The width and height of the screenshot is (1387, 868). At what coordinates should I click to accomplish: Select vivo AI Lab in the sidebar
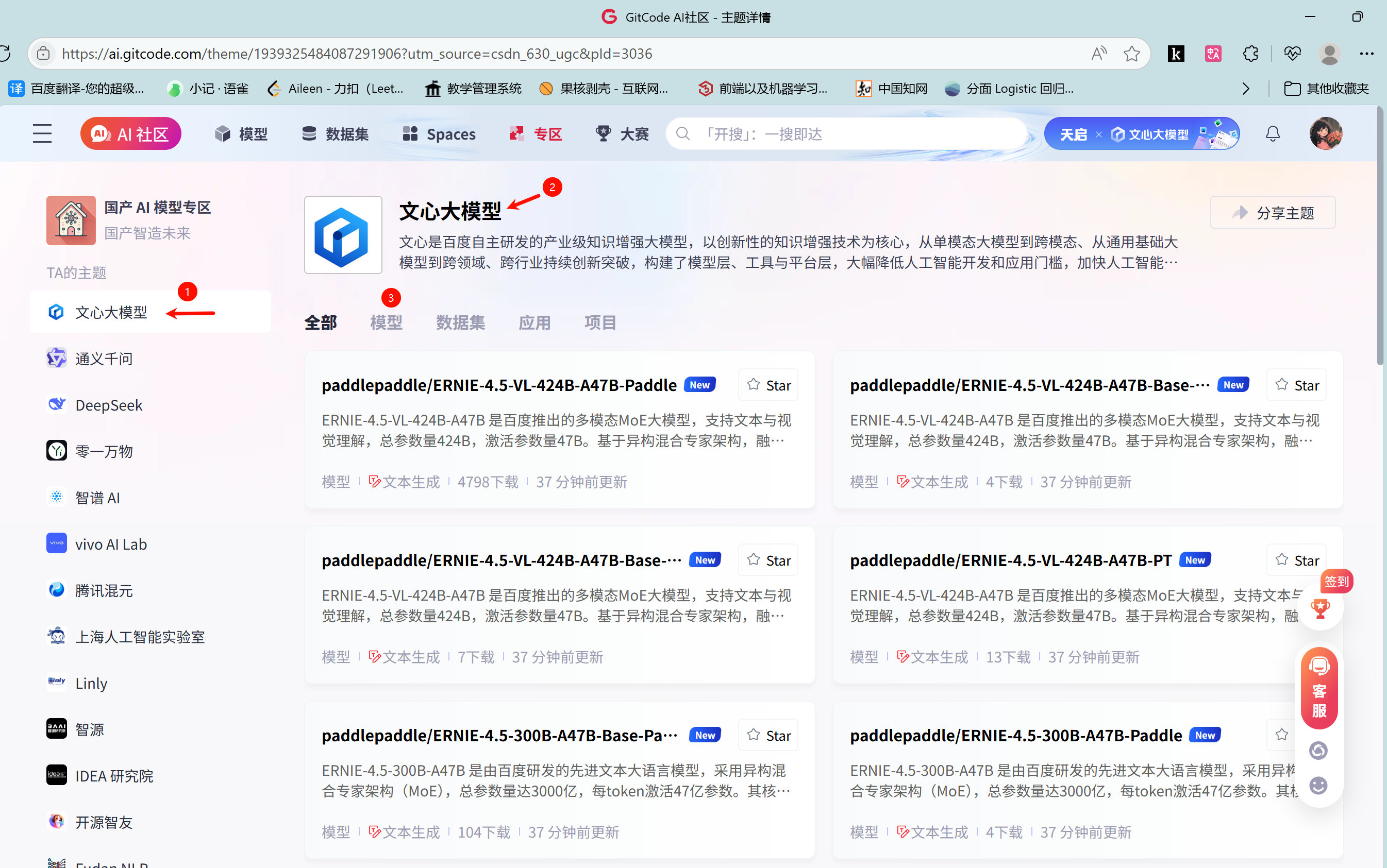tap(151, 543)
